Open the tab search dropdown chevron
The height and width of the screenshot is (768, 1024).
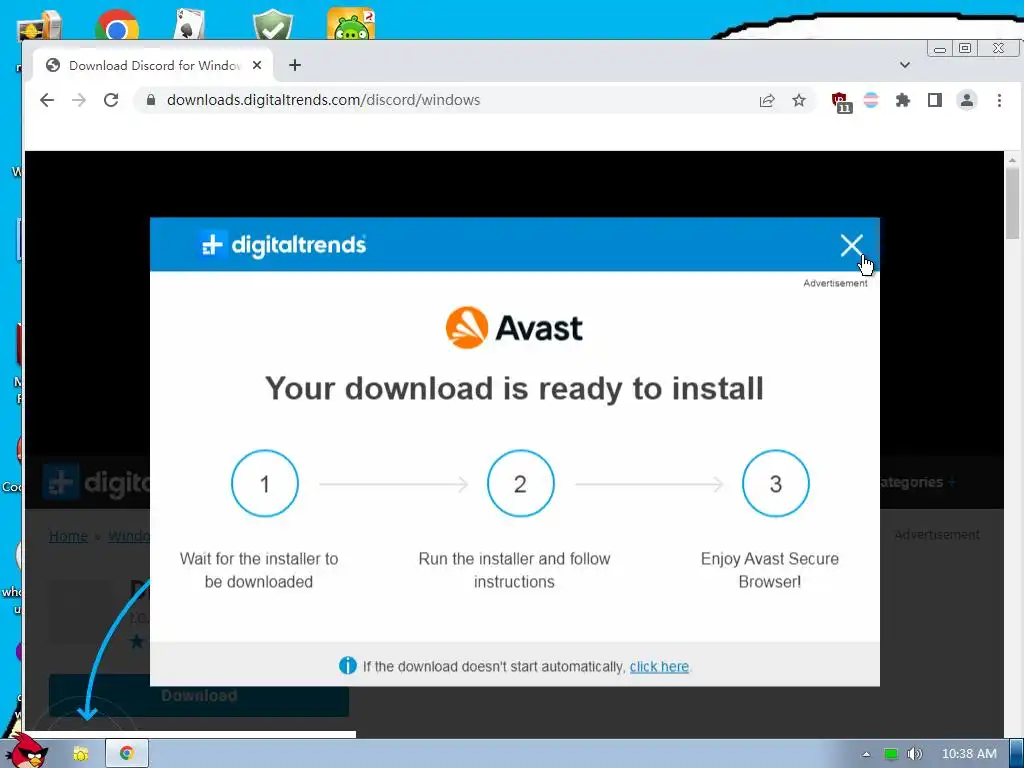coord(904,65)
